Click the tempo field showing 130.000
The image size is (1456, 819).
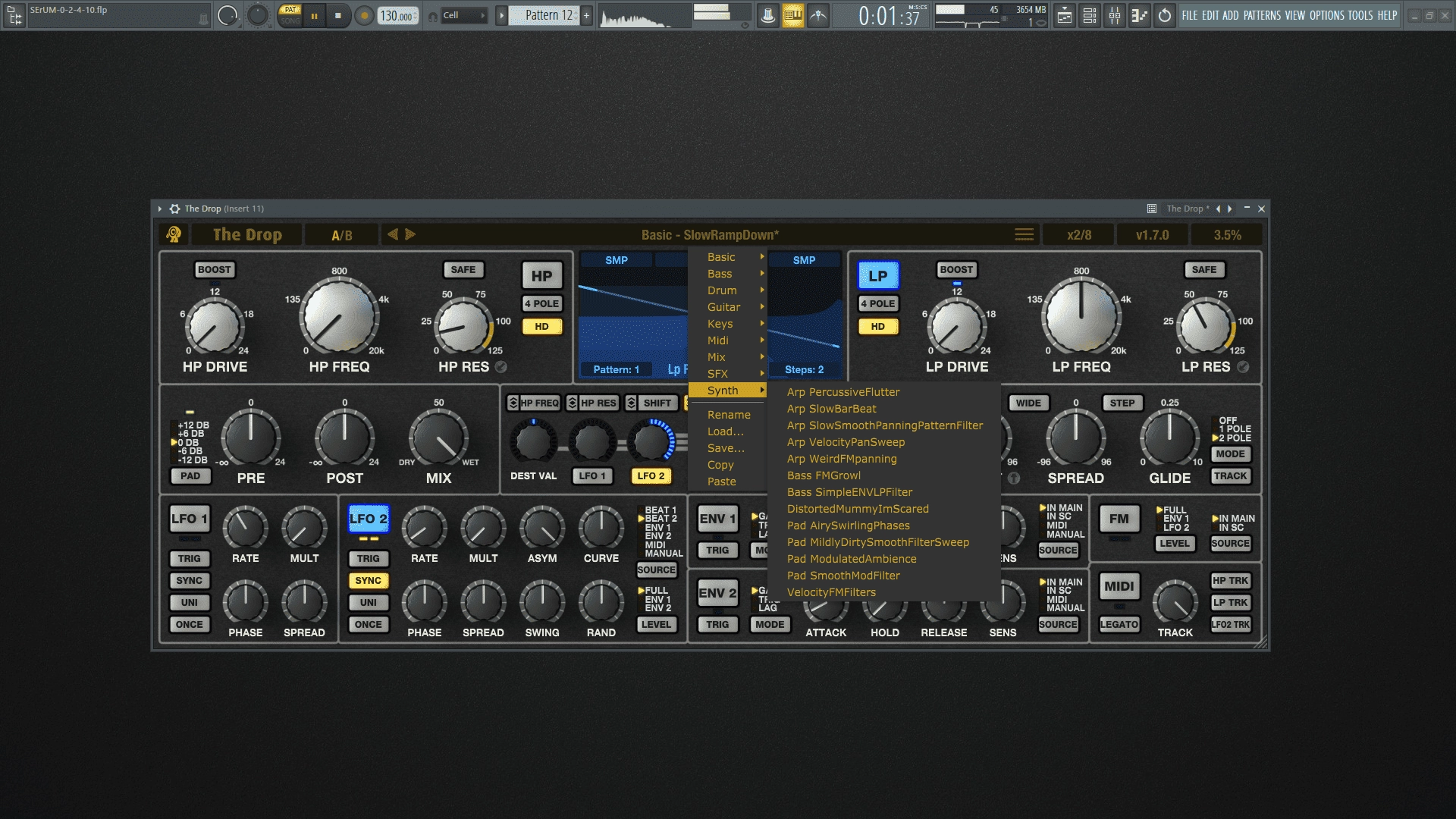click(x=398, y=15)
